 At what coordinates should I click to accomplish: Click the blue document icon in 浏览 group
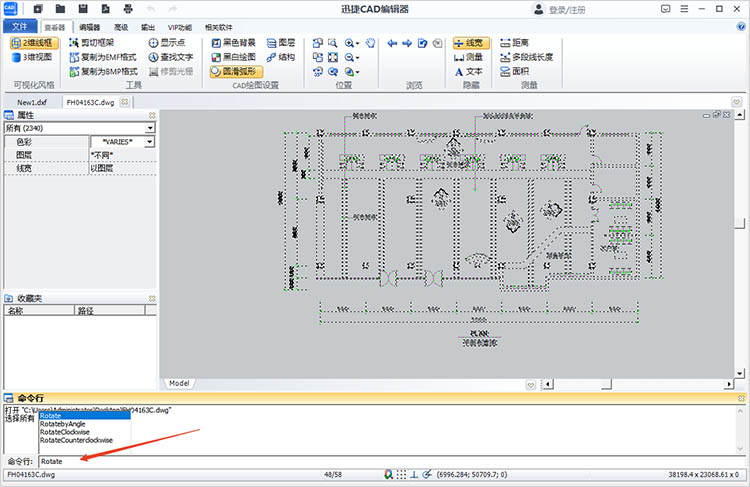point(422,43)
